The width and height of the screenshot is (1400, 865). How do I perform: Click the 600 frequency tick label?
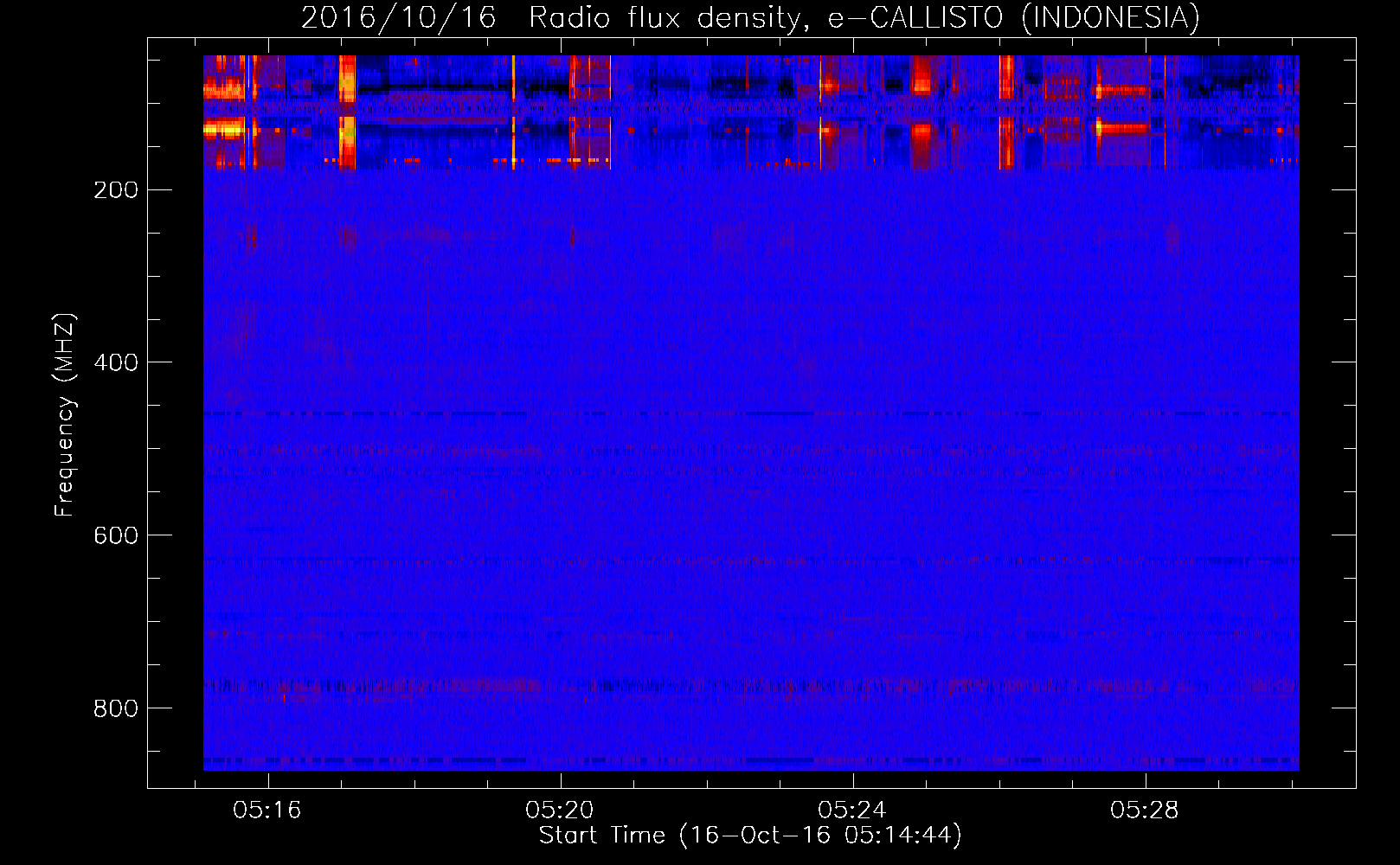(x=116, y=535)
